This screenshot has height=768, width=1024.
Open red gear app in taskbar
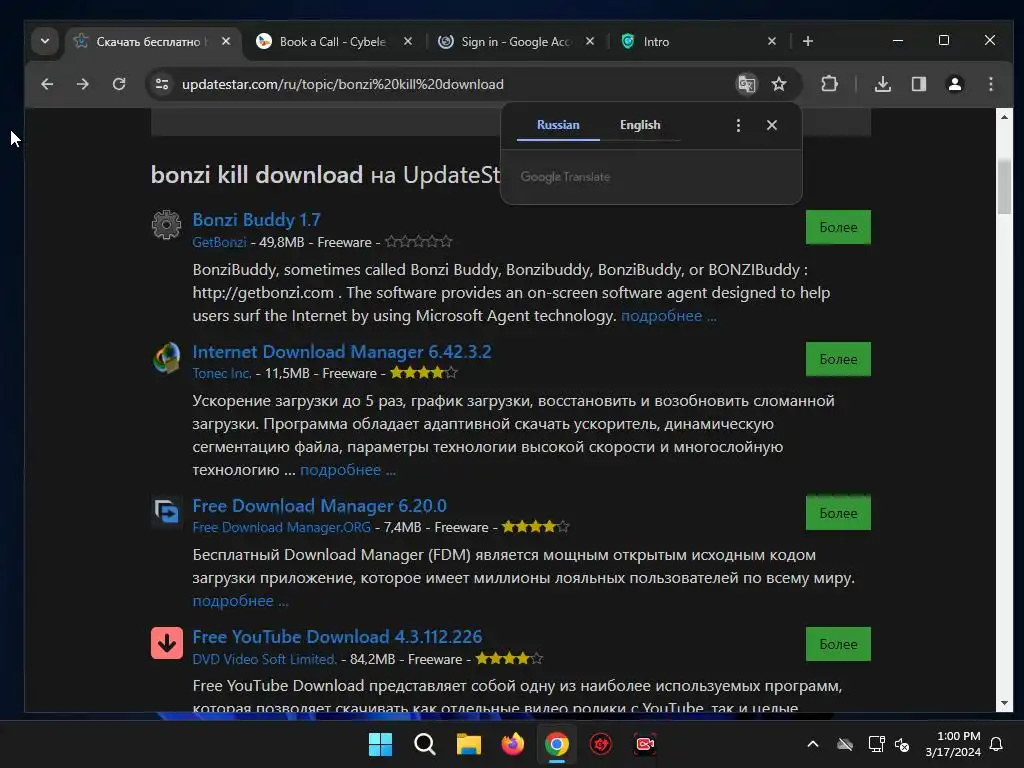[601, 744]
